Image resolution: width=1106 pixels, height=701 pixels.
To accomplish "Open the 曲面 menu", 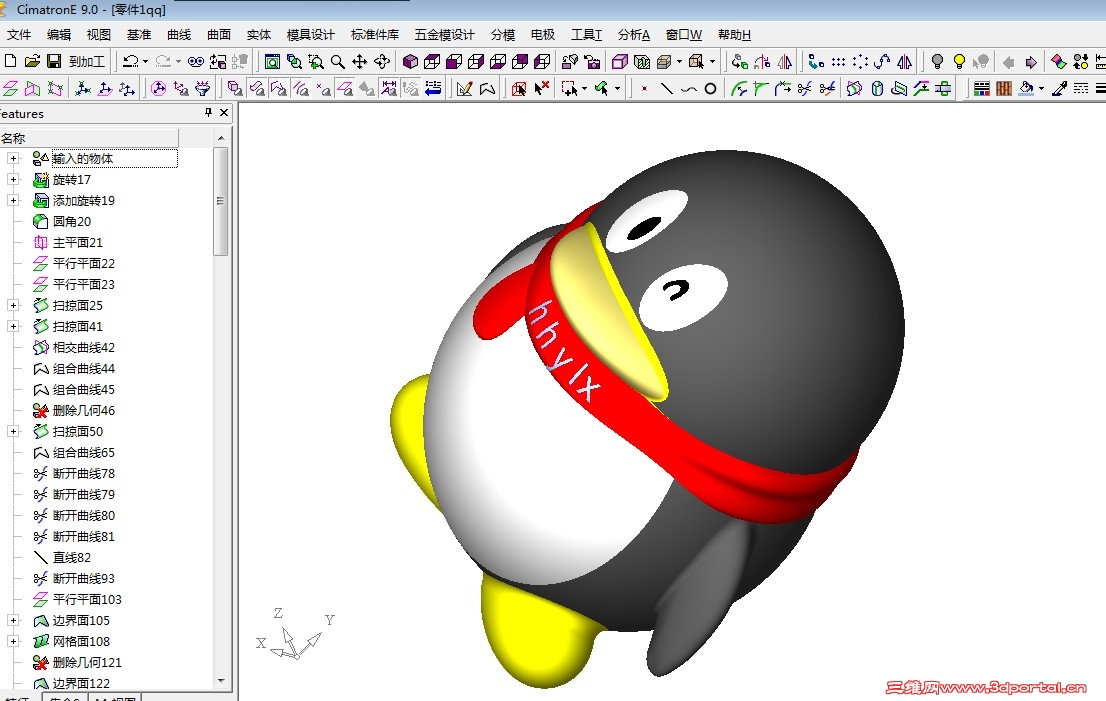I will pos(219,35).
